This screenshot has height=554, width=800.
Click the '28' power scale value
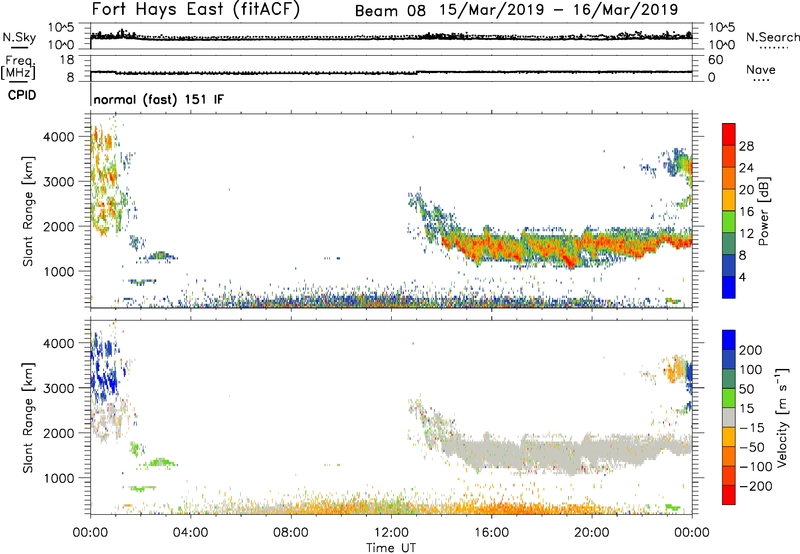pos(746,146)
